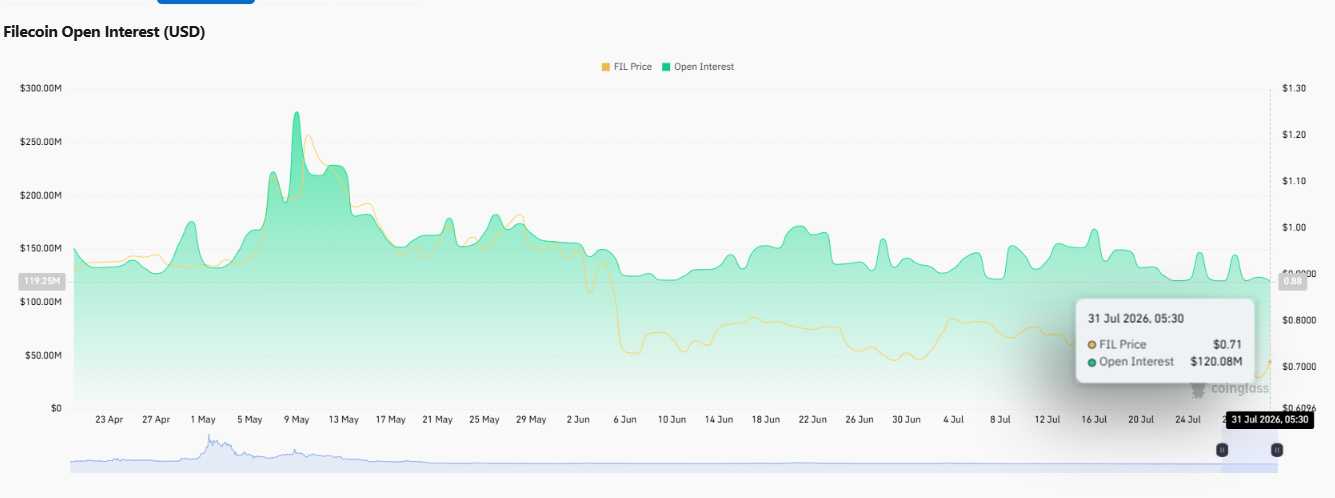Click the 16 Jul date label

point(1094,421)
